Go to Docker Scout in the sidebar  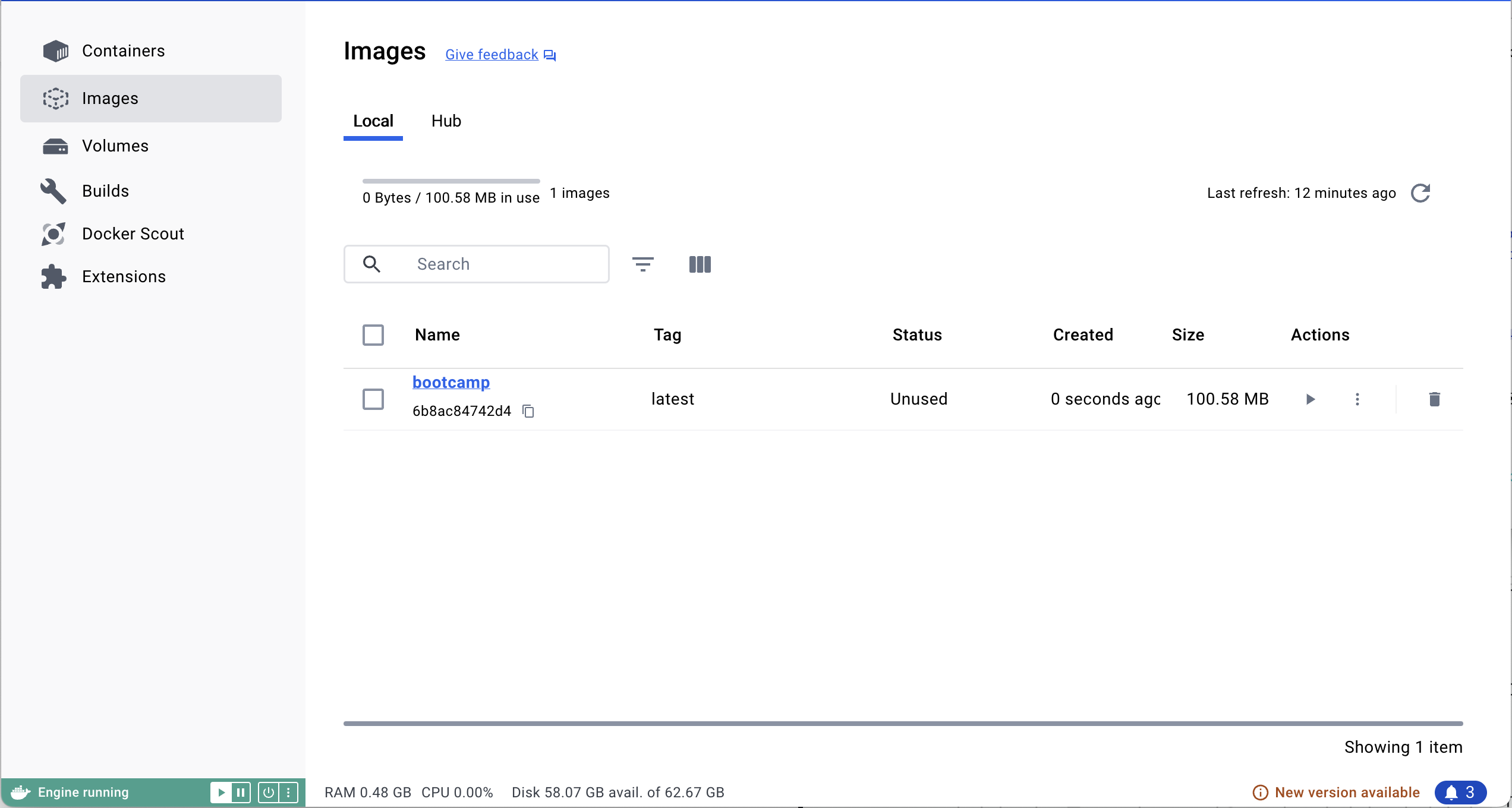pyautogui.click(x=133, y=234)
